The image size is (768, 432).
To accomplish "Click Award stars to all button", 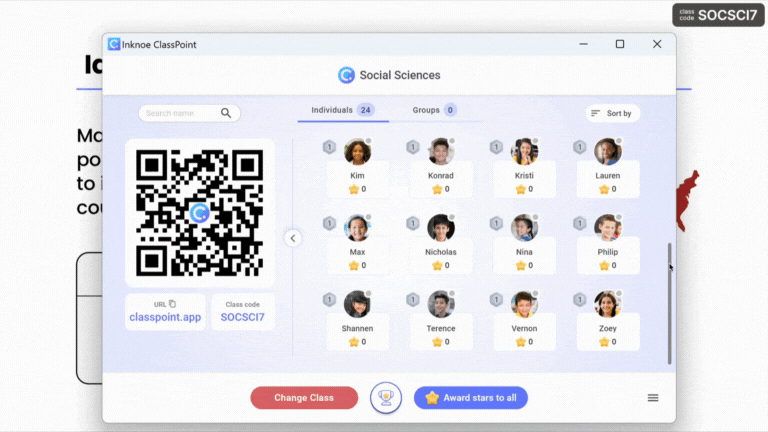I will tap(471, 398).
